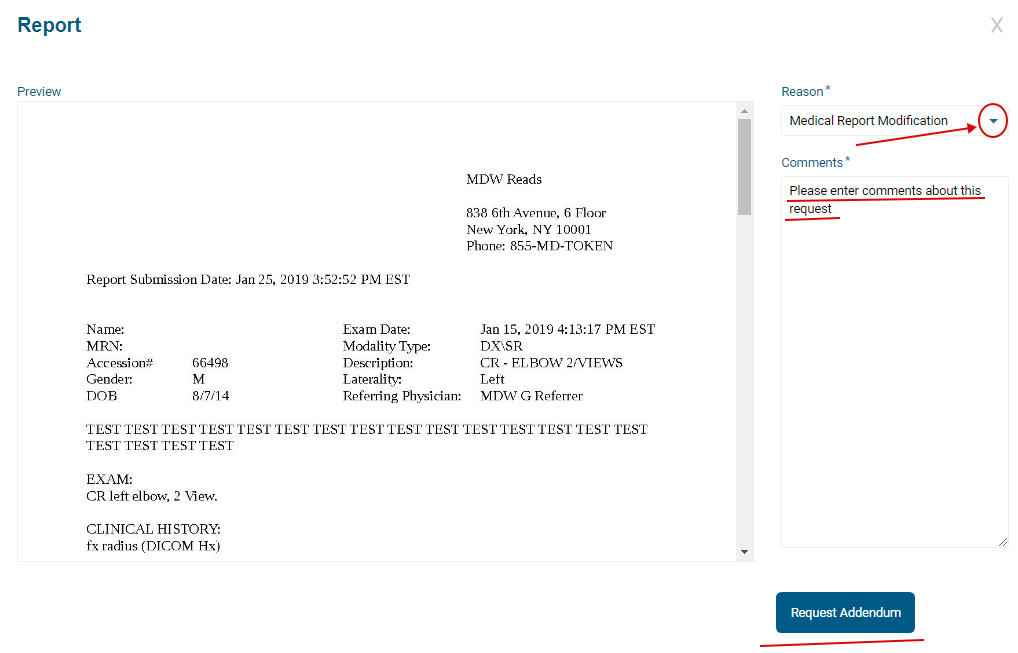Click the Accession number 66498
This screenshot has height=653, width=1018.
210,363
